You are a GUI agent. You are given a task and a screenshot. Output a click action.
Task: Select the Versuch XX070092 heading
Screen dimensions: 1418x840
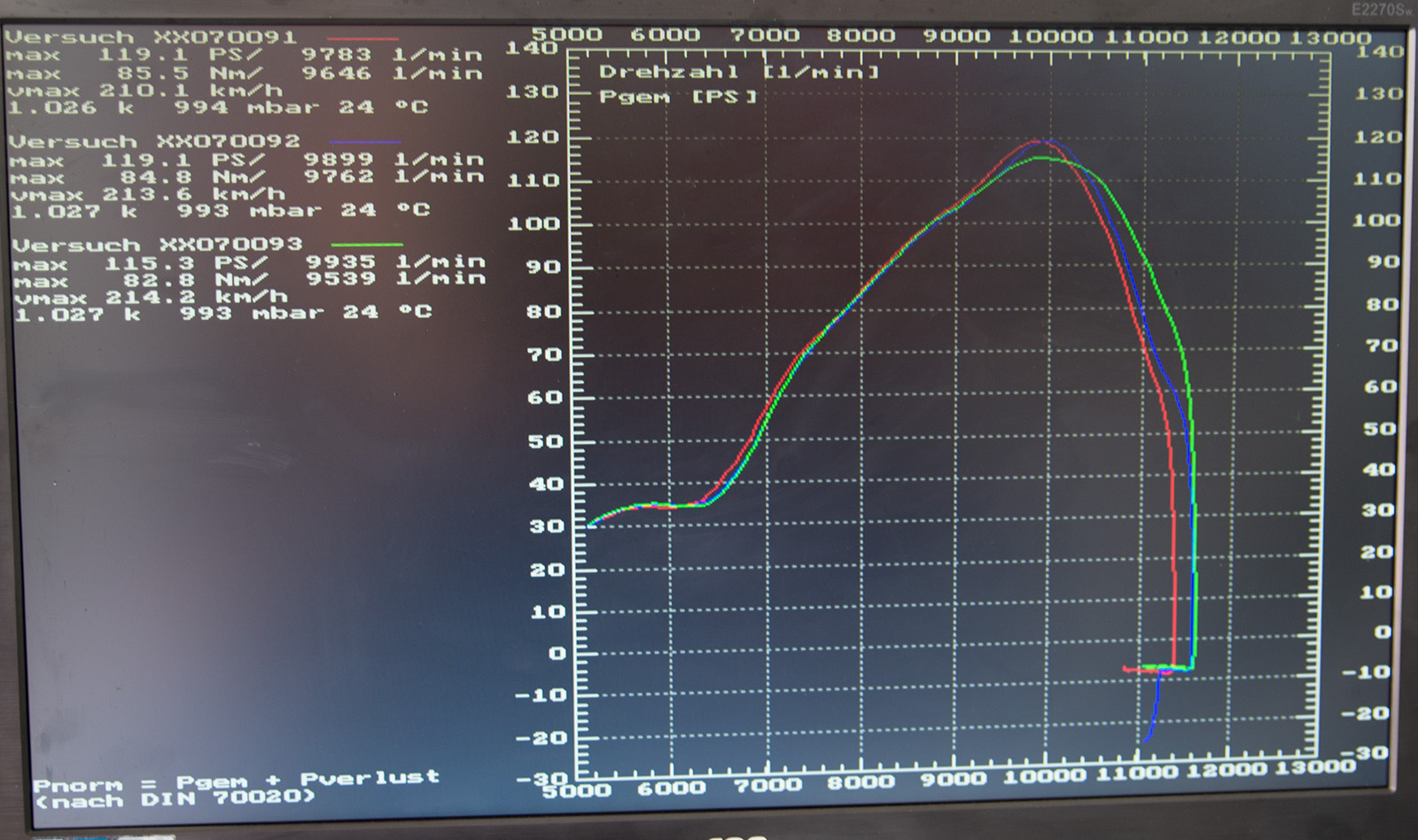(x=154, y=141)
